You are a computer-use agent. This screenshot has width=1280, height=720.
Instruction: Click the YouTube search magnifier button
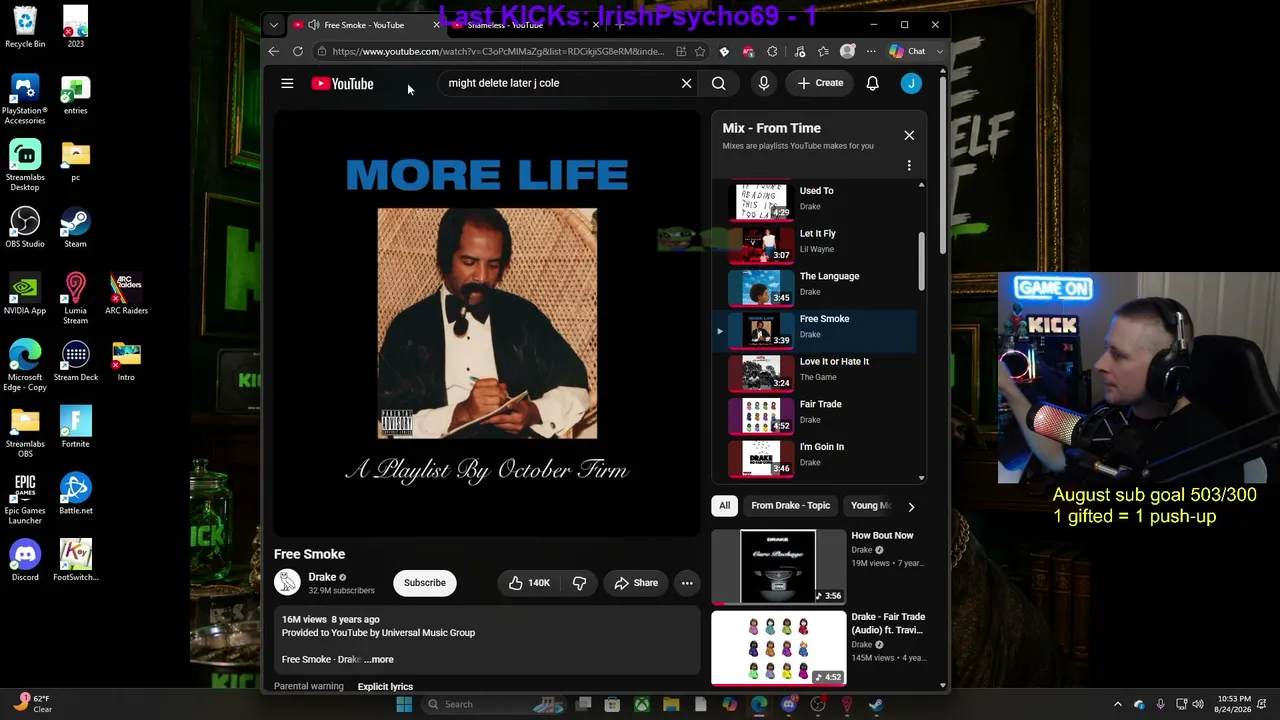[x=718, y=83]
